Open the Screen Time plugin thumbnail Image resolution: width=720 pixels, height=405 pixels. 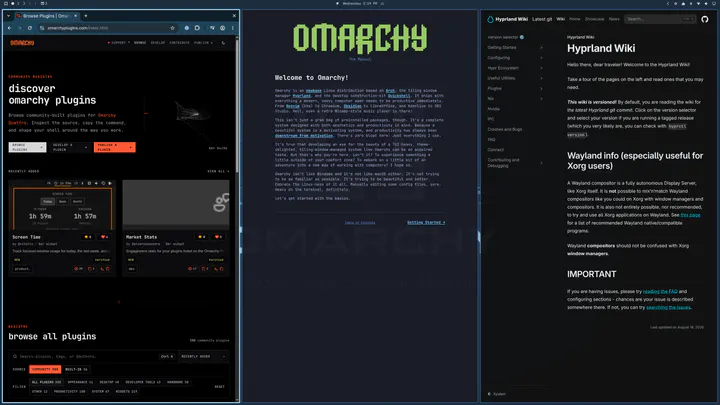pyautogui.click(x=62, y=205)
